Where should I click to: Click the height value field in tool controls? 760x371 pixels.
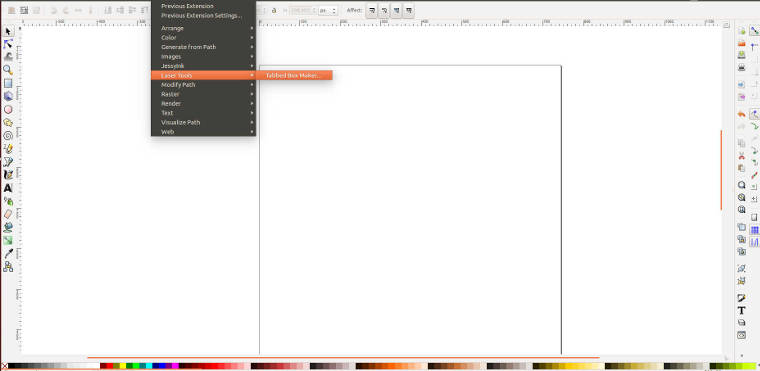[303, 10]
